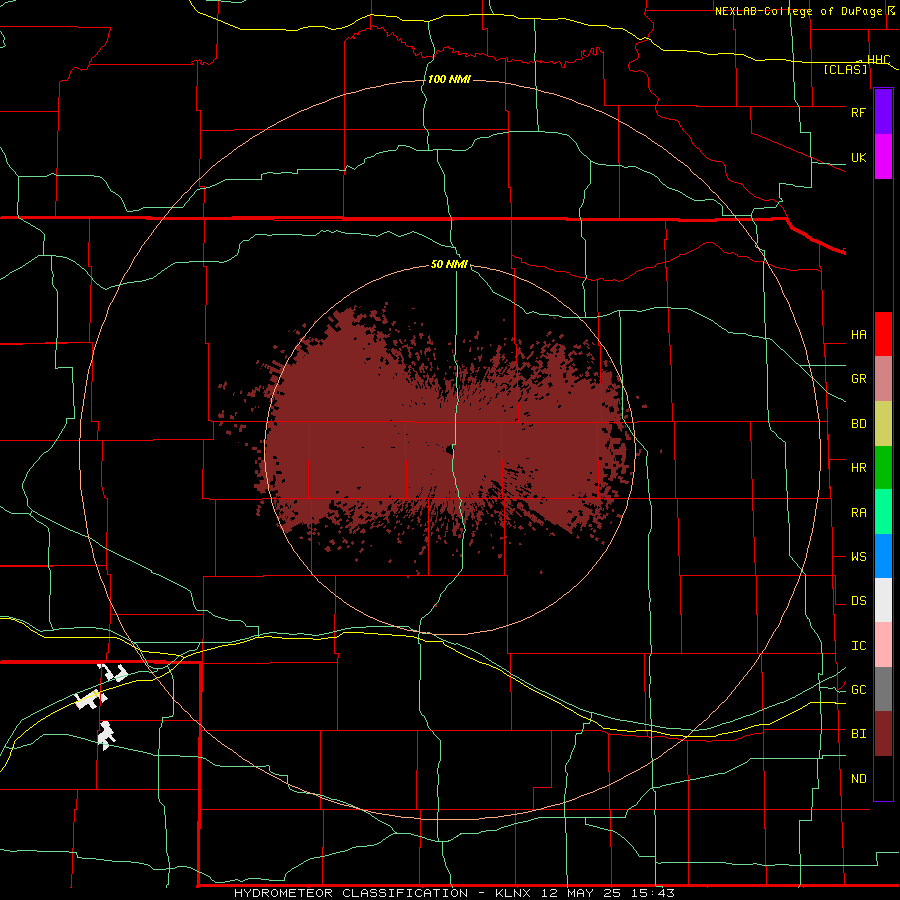Click the 50 NMI range ring label
900x900 pixels.
tap(449, 264)
